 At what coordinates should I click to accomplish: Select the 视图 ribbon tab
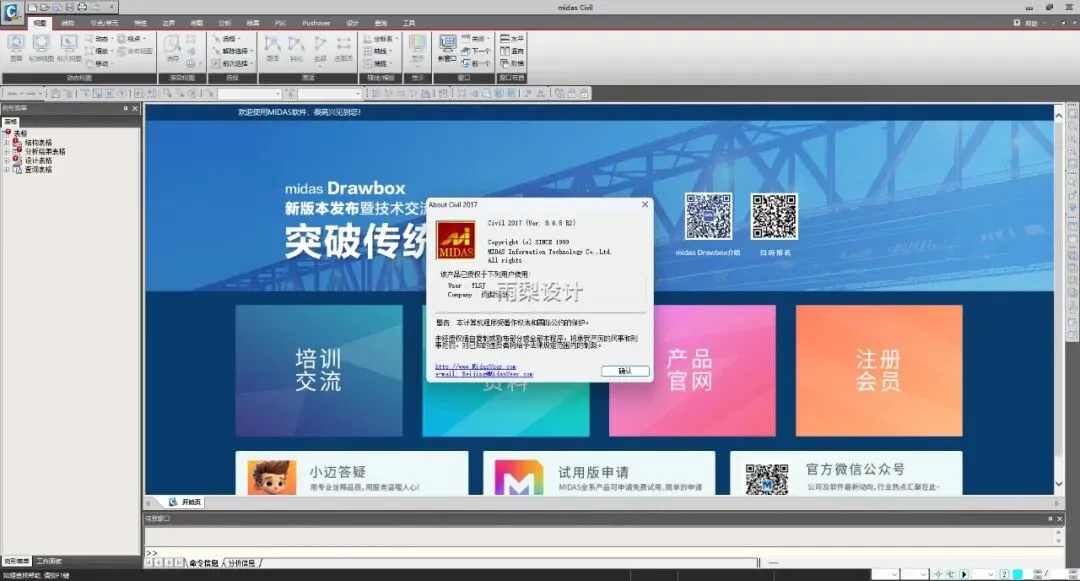(41, 23)
